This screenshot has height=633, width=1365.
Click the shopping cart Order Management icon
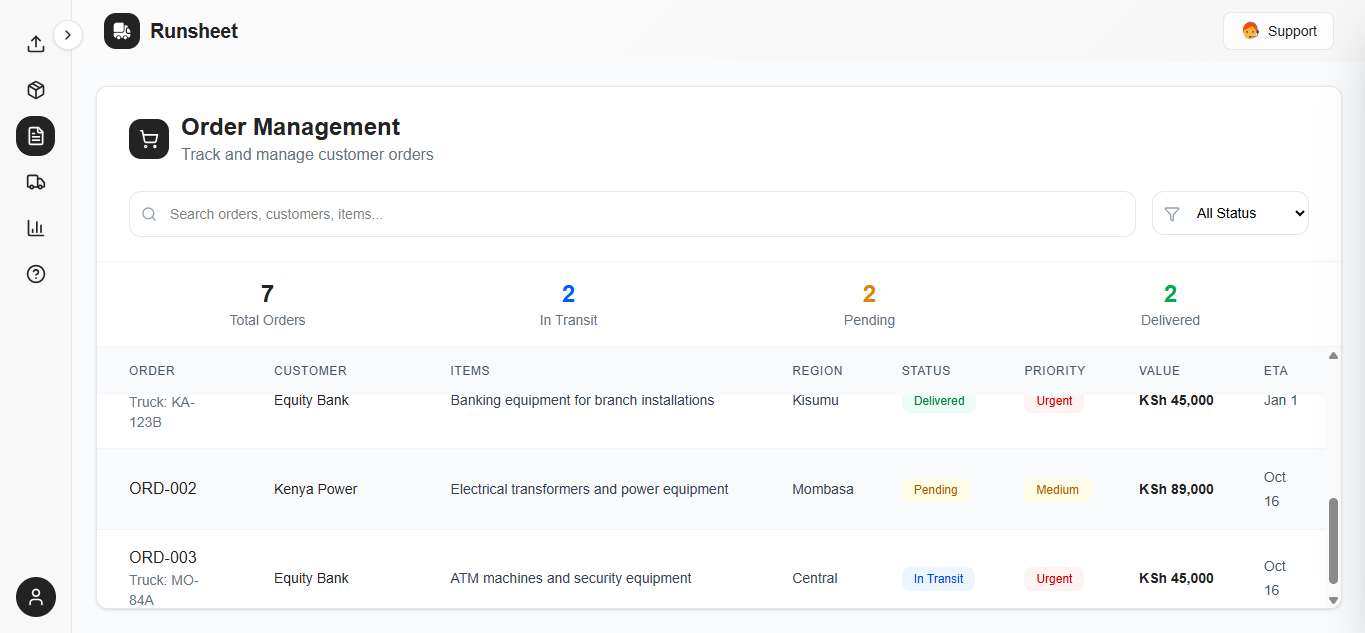[x=149, y=139]
